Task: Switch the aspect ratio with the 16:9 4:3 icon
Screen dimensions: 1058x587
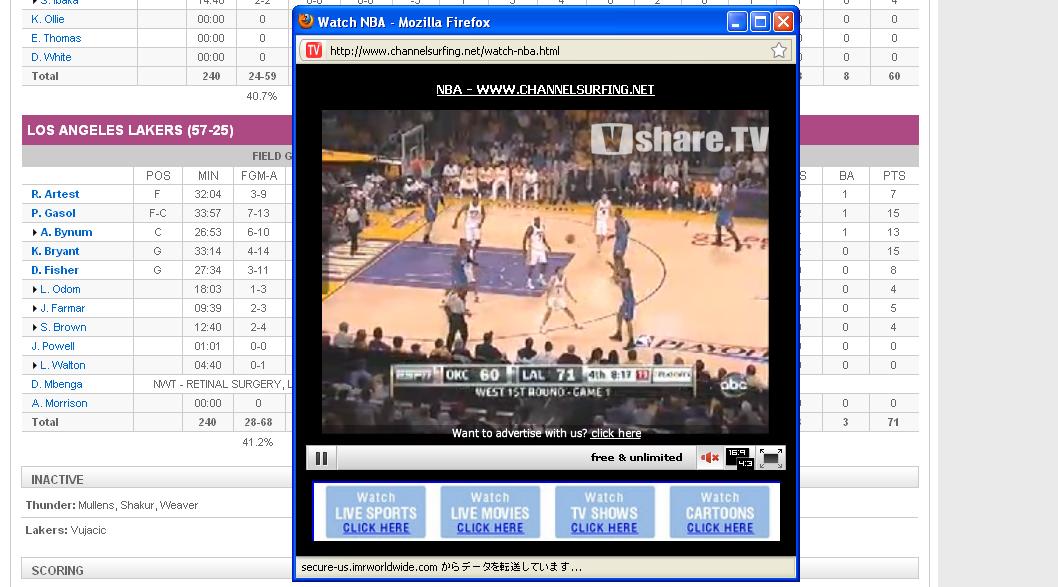Action: tap(740, 457)
